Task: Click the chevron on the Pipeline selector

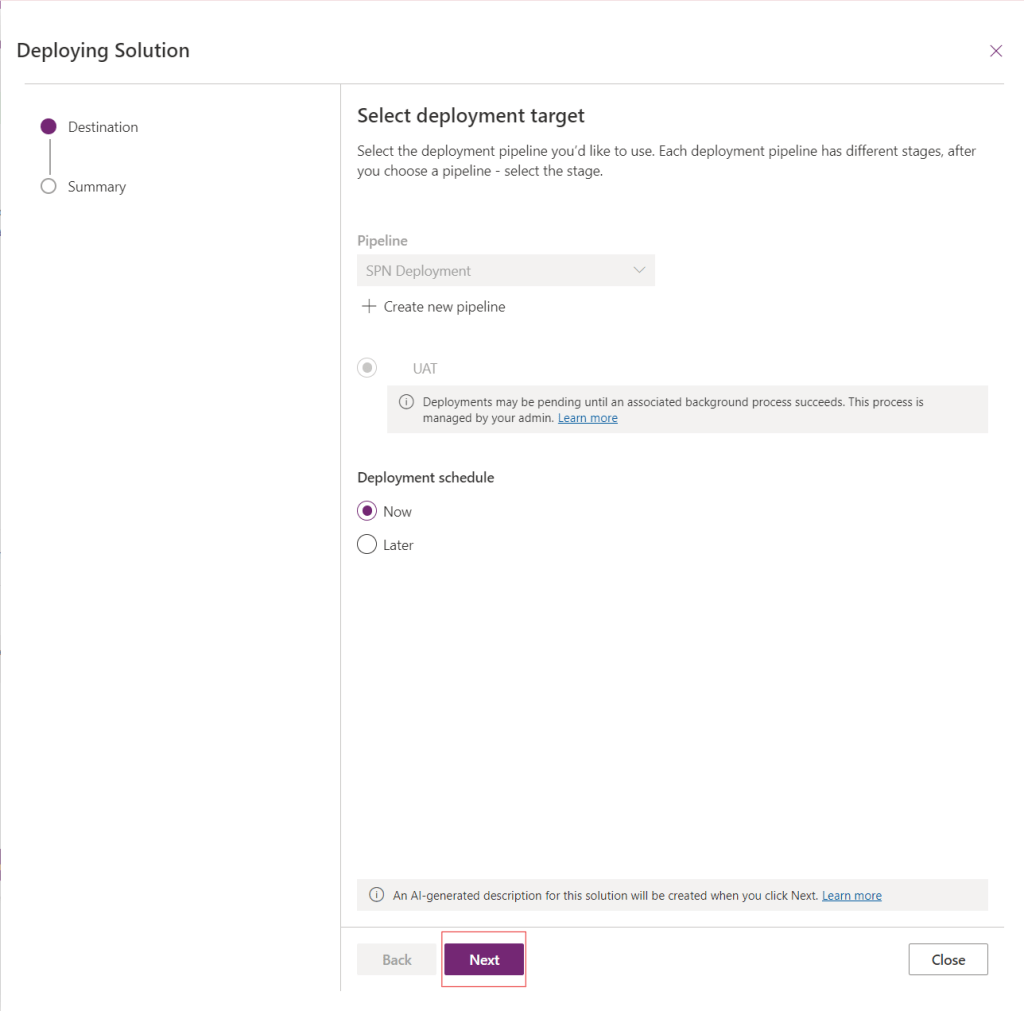Action: pyautogui.click(x=640, y=270)
